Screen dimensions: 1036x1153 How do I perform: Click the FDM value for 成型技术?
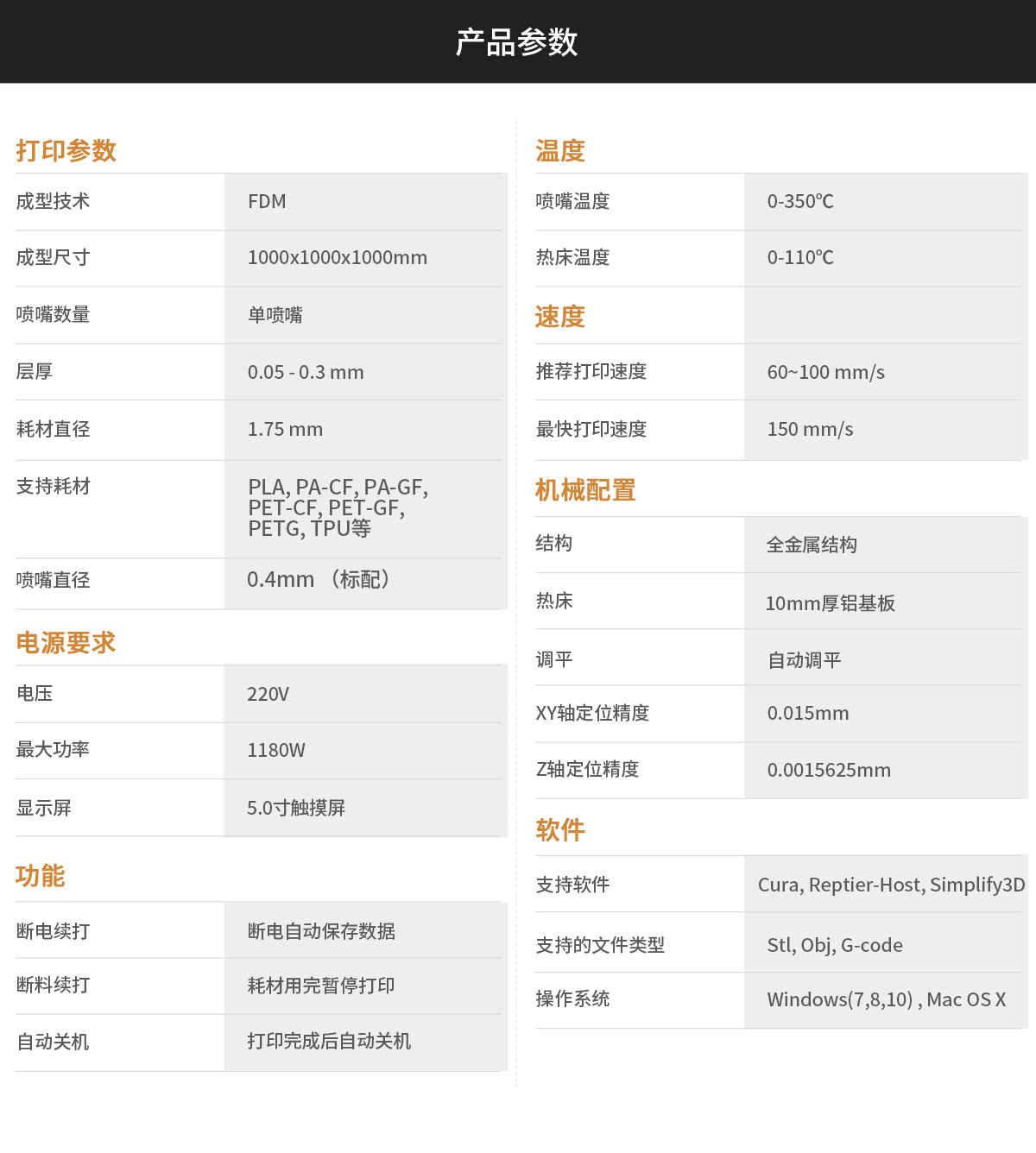pyautogui.click(x=267, y=202)
